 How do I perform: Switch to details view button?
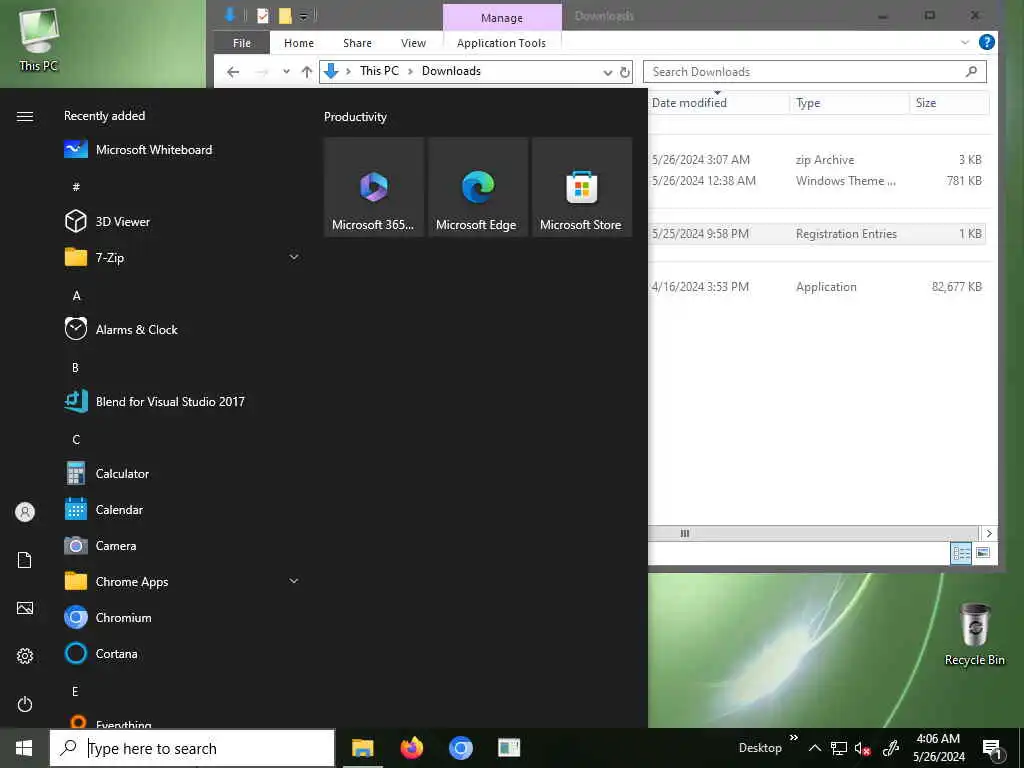point(961,553)
